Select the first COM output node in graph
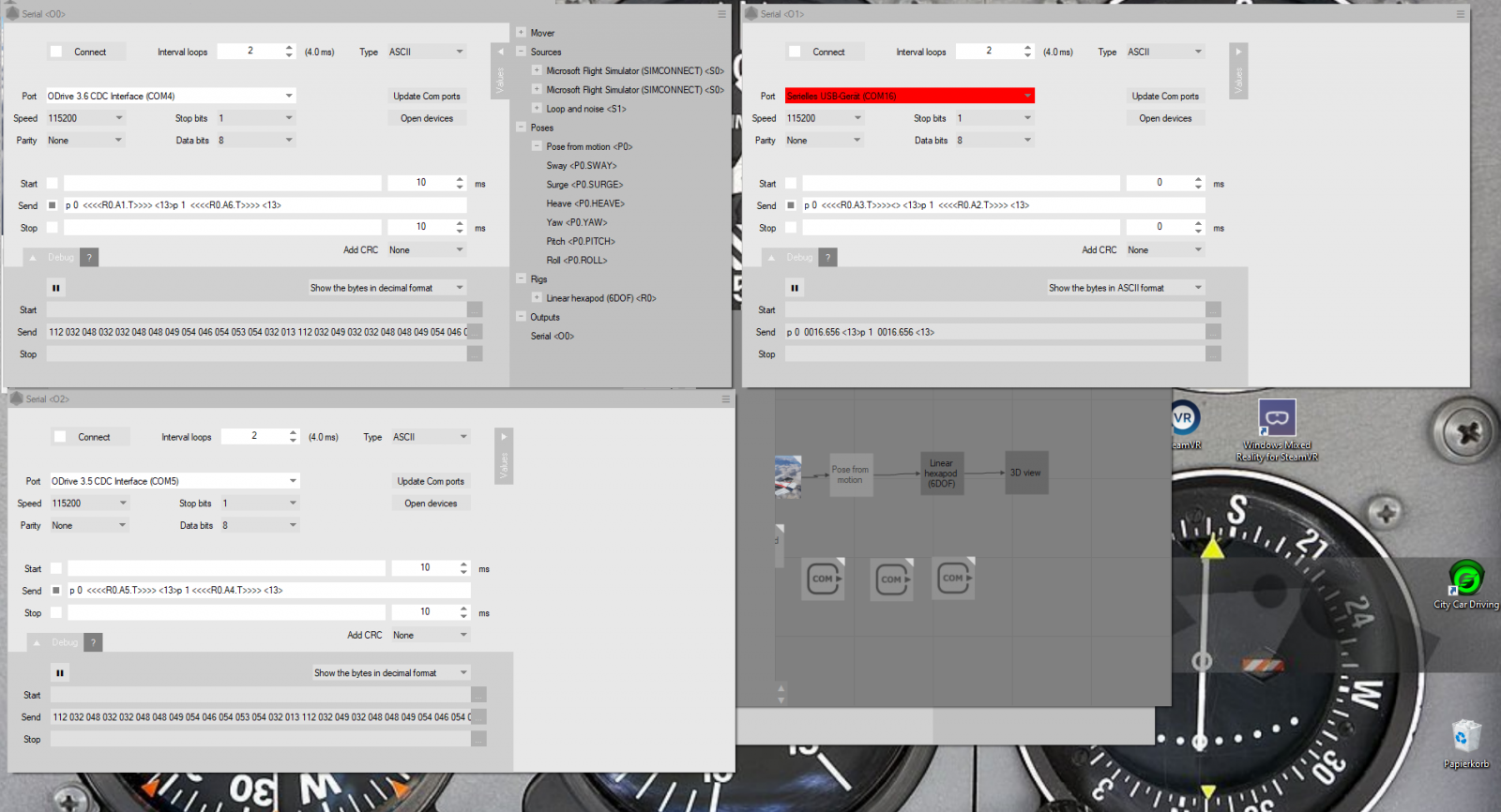Image resolution: width=1501 pixels, height=812 pixels. click(823, 579)
